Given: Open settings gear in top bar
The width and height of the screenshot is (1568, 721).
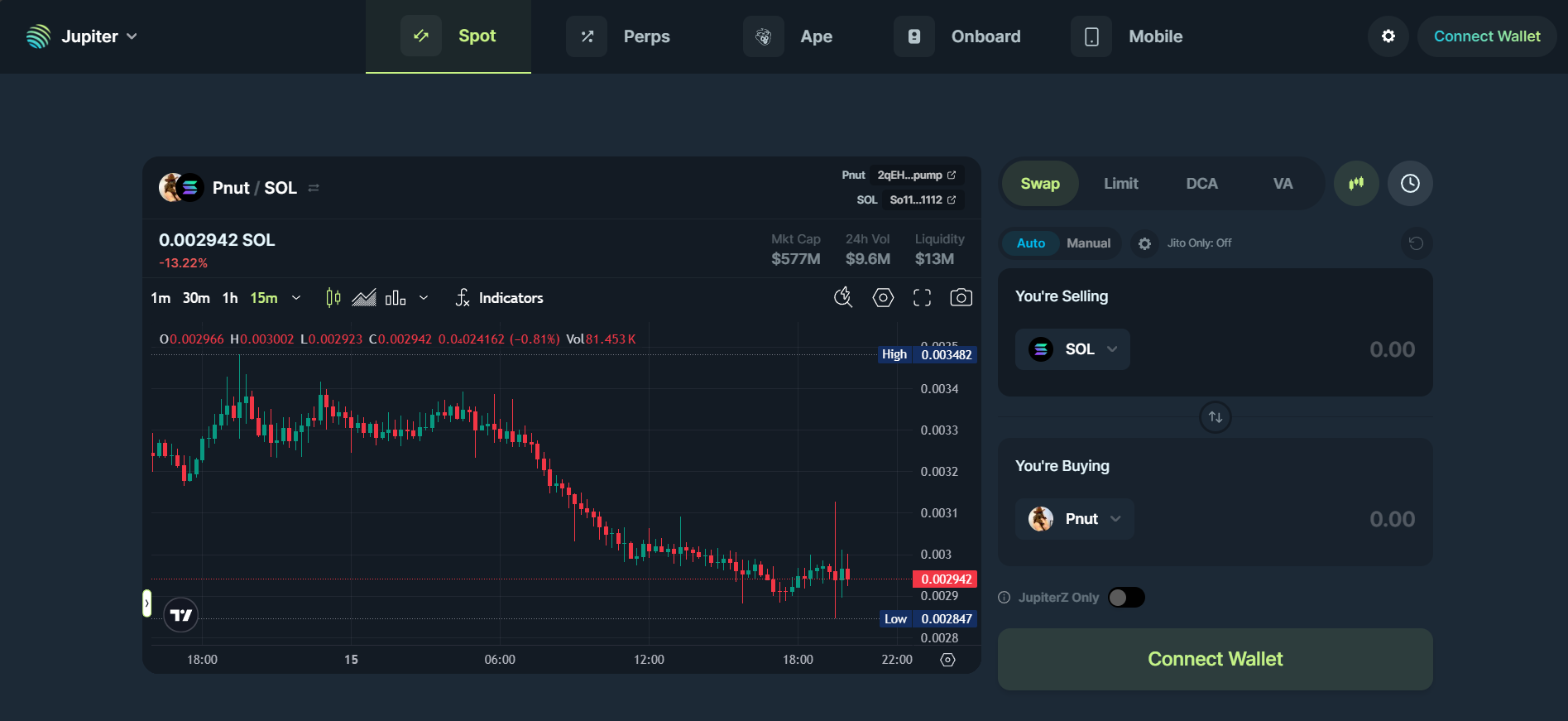Looking at the screenshot, I should click(x=1388, y=36).
